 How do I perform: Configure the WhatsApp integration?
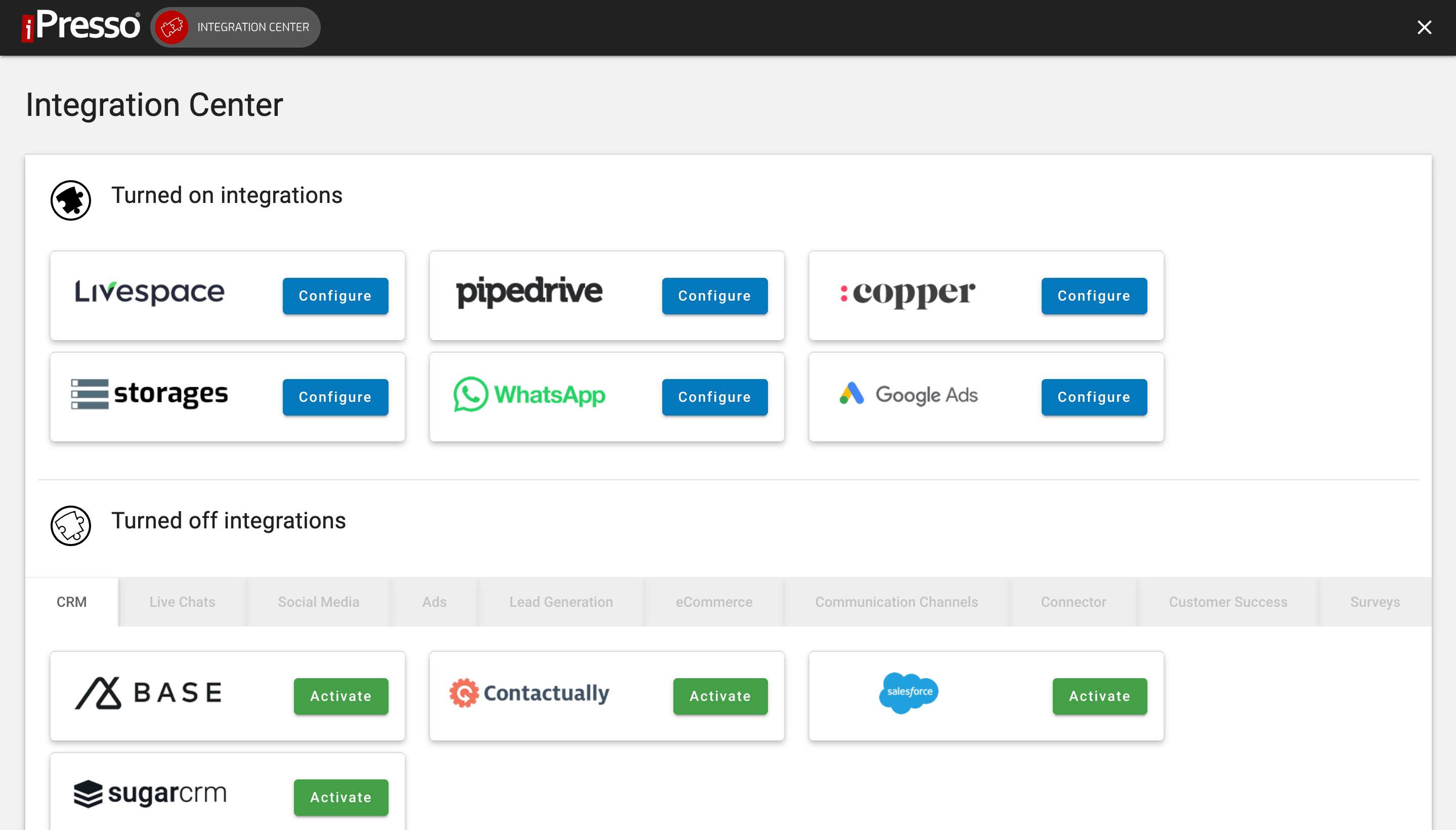coord(715,397)
